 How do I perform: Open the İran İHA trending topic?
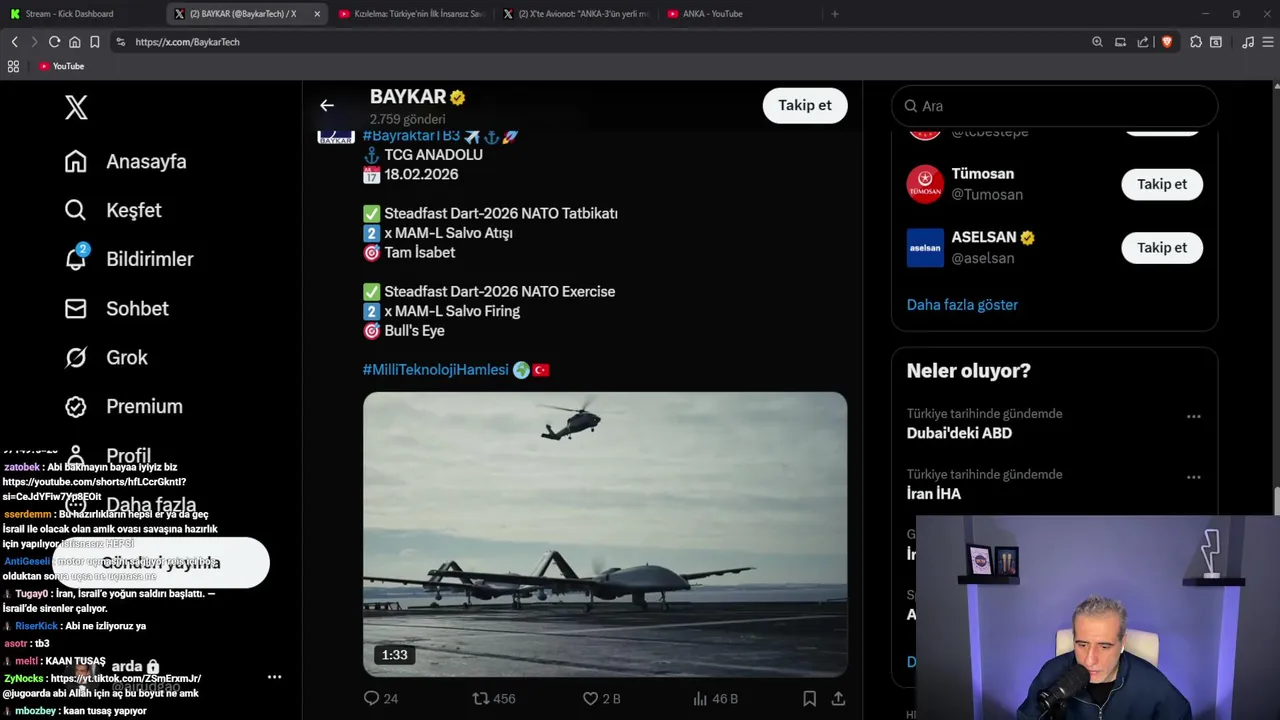point(933,494)
